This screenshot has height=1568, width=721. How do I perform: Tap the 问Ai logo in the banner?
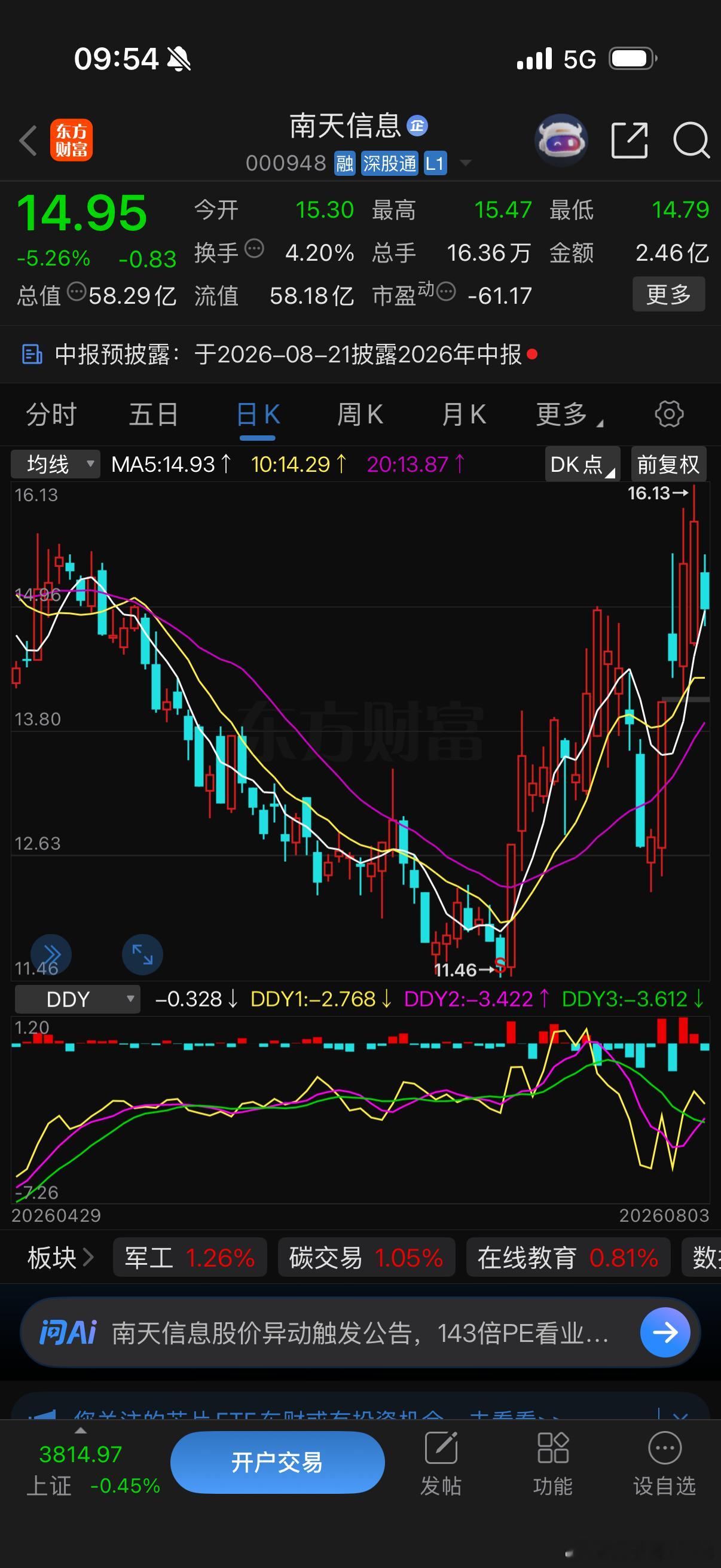(68, 1333)
